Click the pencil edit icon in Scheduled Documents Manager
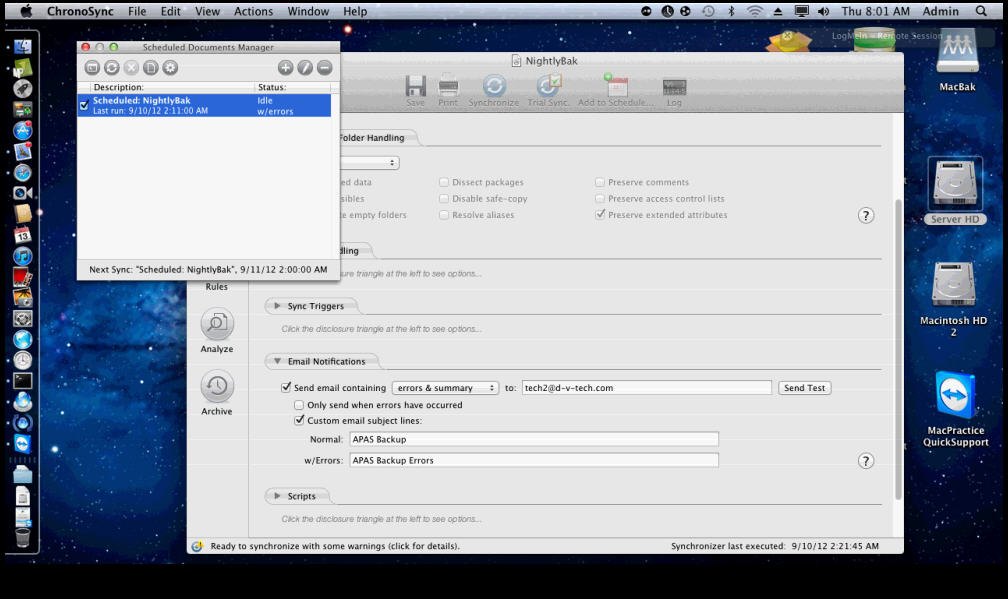Viewport: 1008px width, 599px height. [305, 67]
